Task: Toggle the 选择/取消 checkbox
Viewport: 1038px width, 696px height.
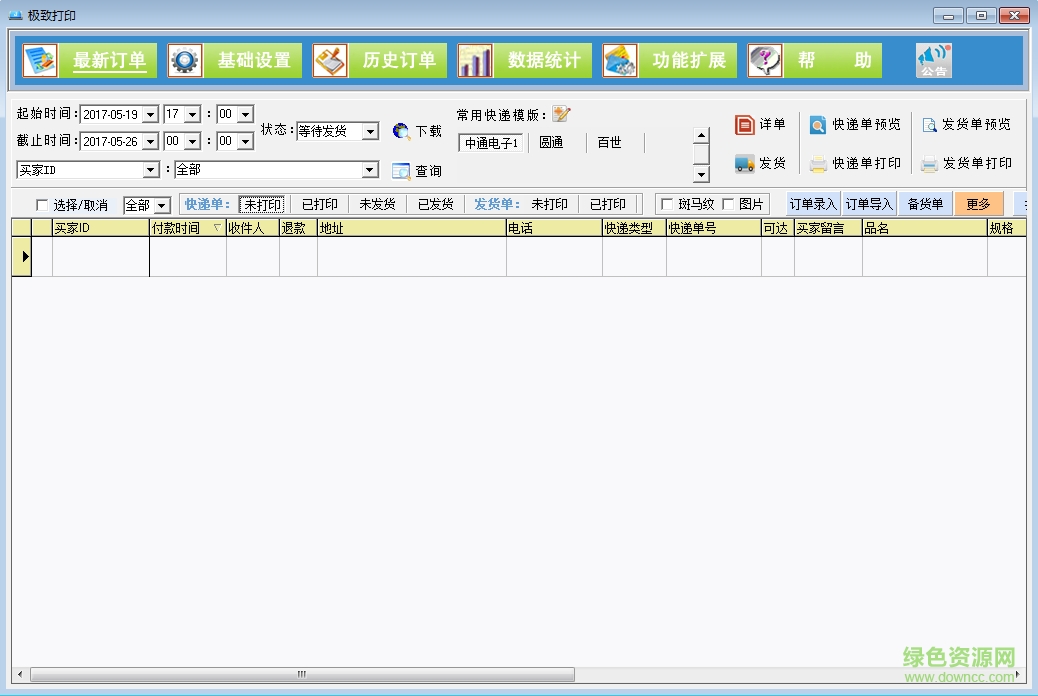Action: click(42, 205)
